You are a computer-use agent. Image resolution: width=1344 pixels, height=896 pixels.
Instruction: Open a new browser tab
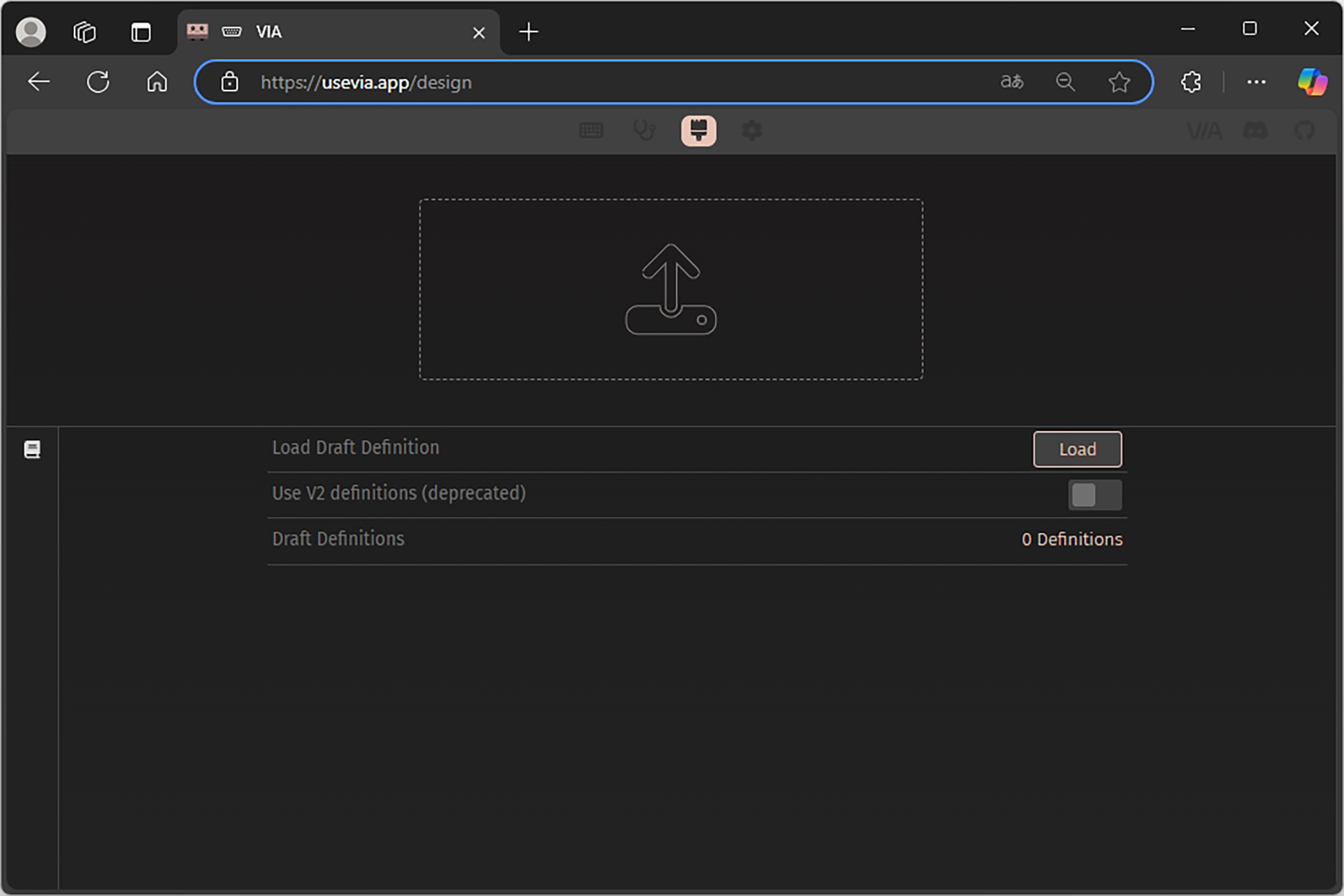pos(529,32)
